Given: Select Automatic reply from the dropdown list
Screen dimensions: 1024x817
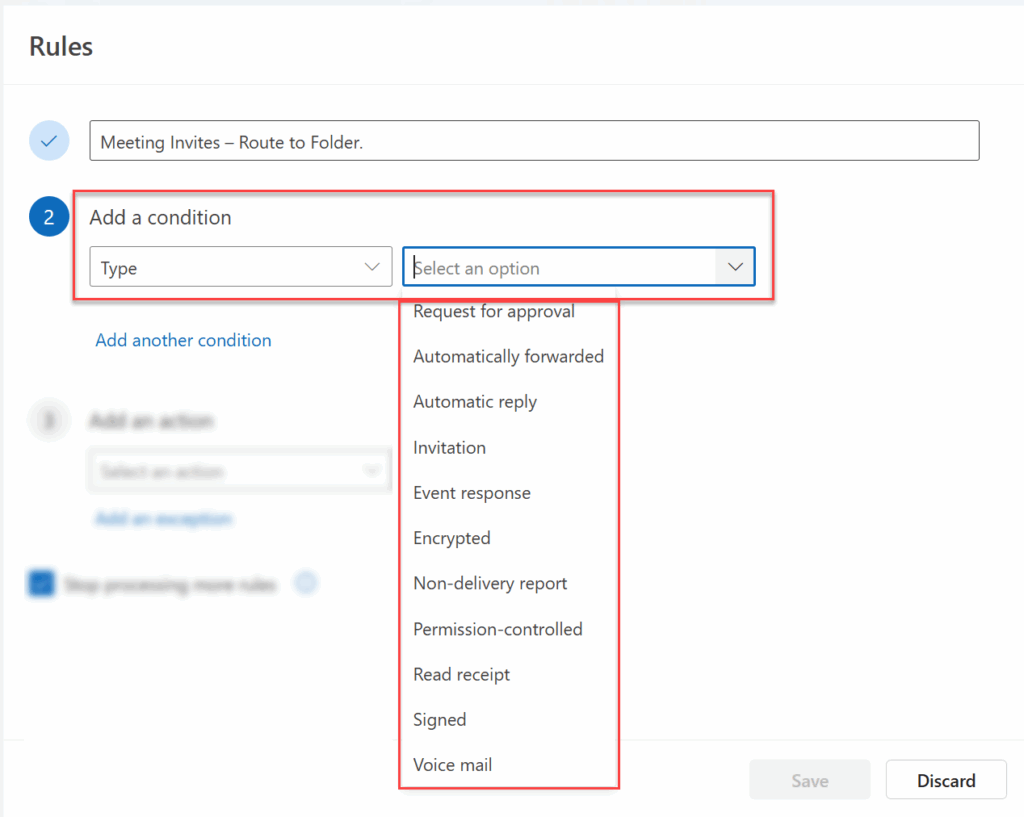Looking at the screenshot, I should pos(474,401).
